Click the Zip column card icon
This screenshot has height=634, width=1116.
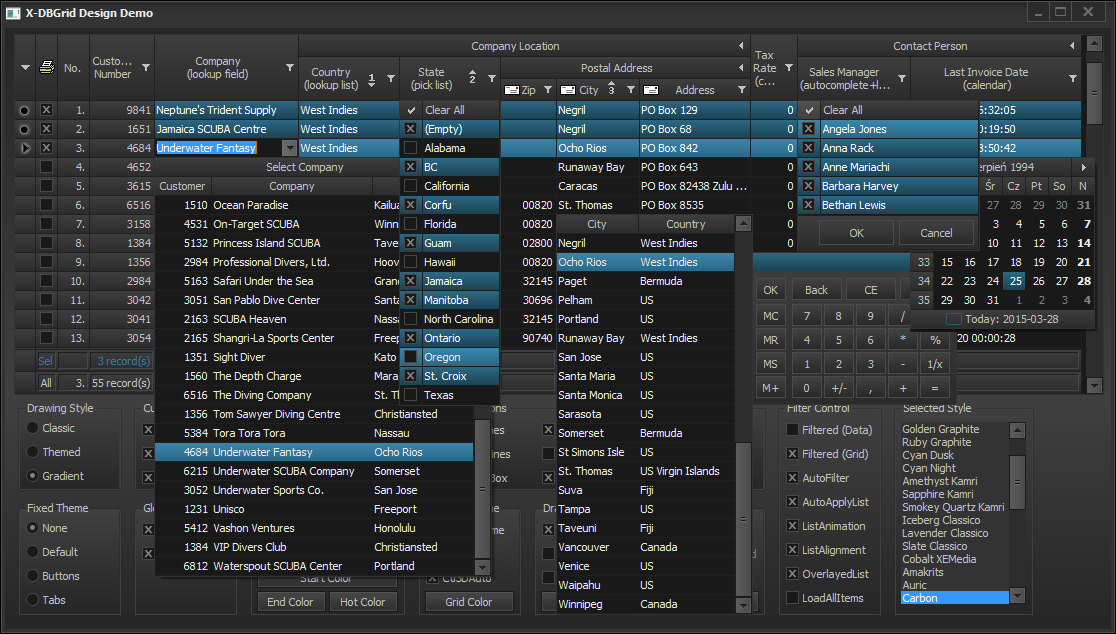(513, 90)
